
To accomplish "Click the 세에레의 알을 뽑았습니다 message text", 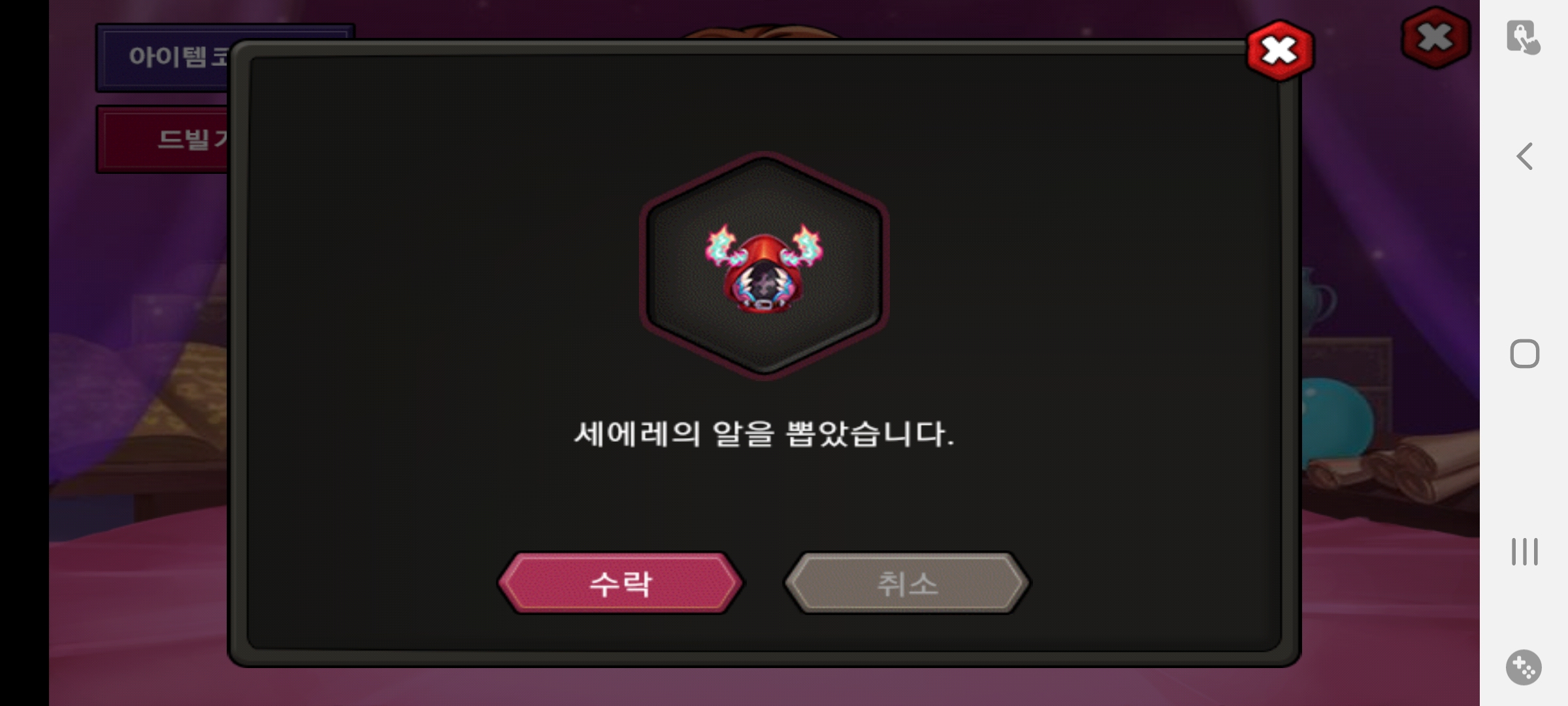I will click(764, 434).
